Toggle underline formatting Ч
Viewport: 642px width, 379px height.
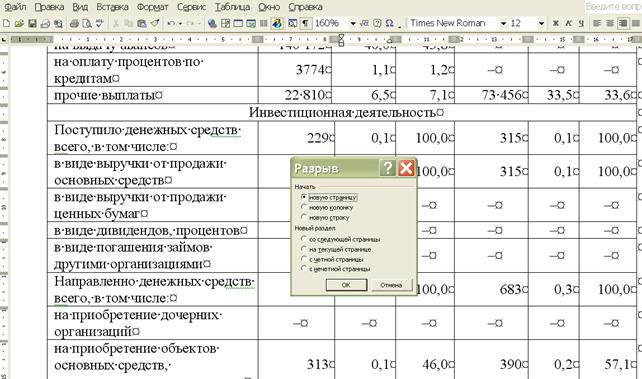[x=581, y=24]
